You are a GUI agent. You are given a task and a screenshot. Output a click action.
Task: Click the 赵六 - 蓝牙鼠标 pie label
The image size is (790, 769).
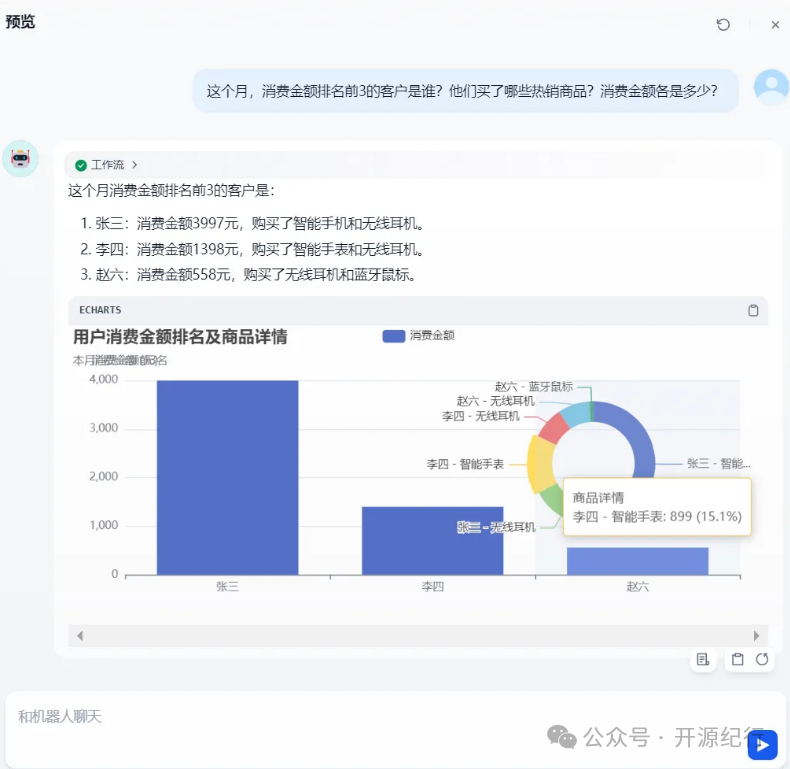[x=534, y=387]
